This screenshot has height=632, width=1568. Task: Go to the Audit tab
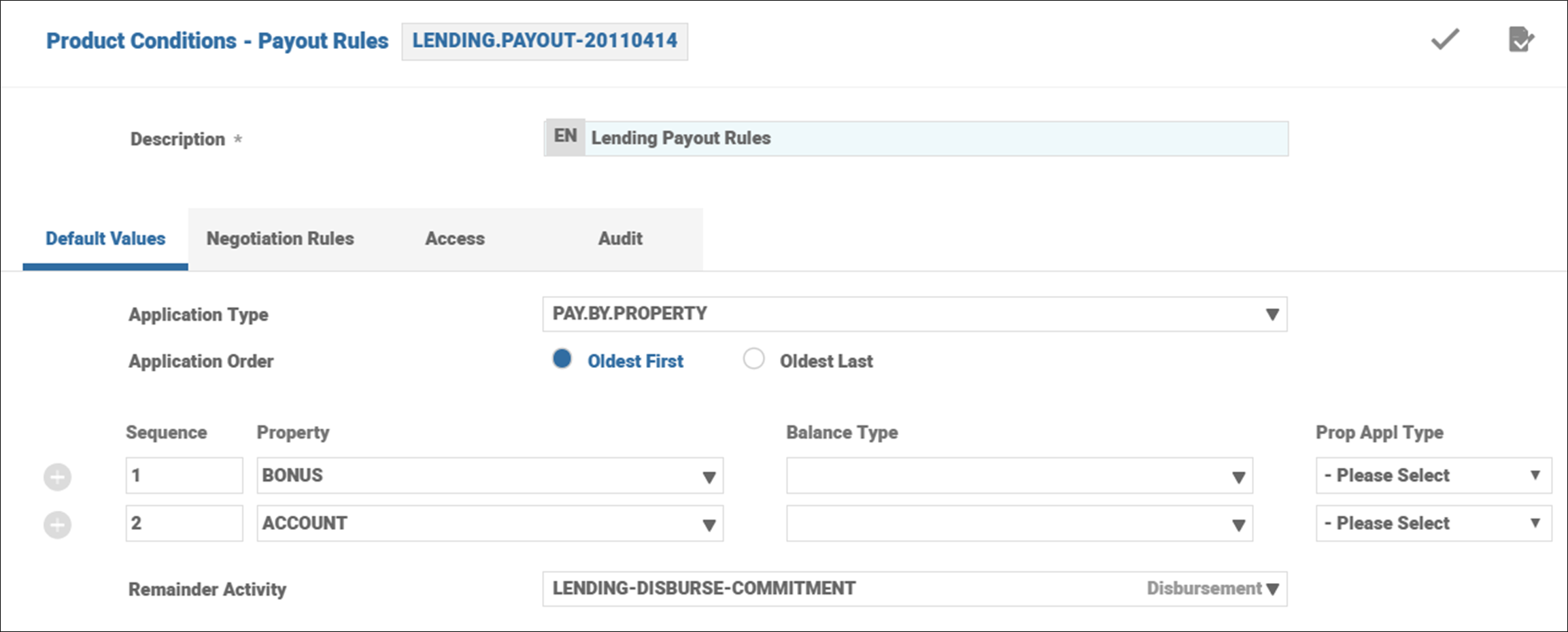tap(620, 239)
